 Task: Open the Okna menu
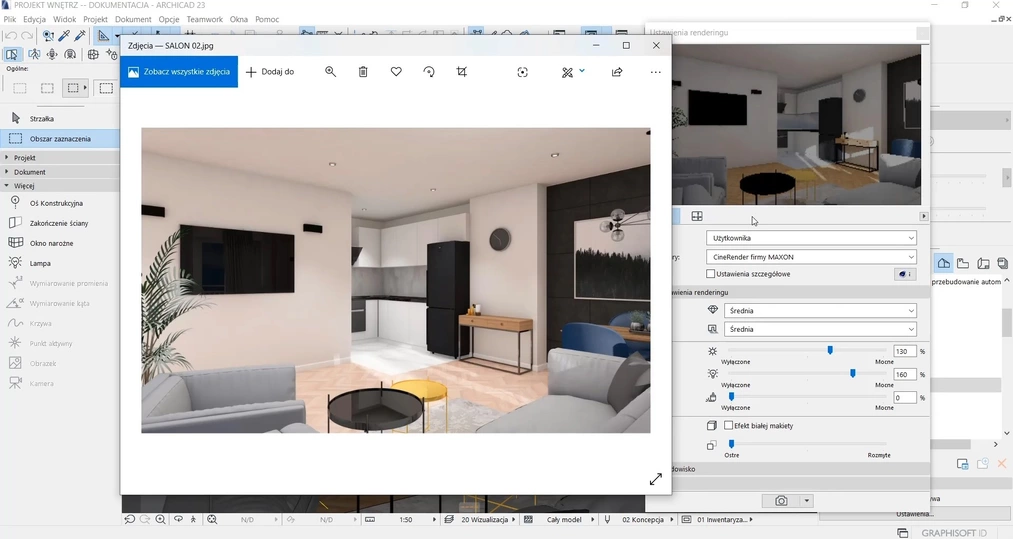(238, 19)
